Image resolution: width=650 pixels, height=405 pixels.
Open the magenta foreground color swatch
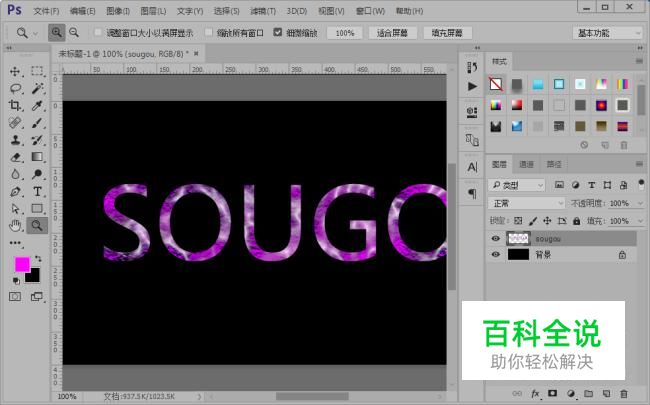click(22, 264)
